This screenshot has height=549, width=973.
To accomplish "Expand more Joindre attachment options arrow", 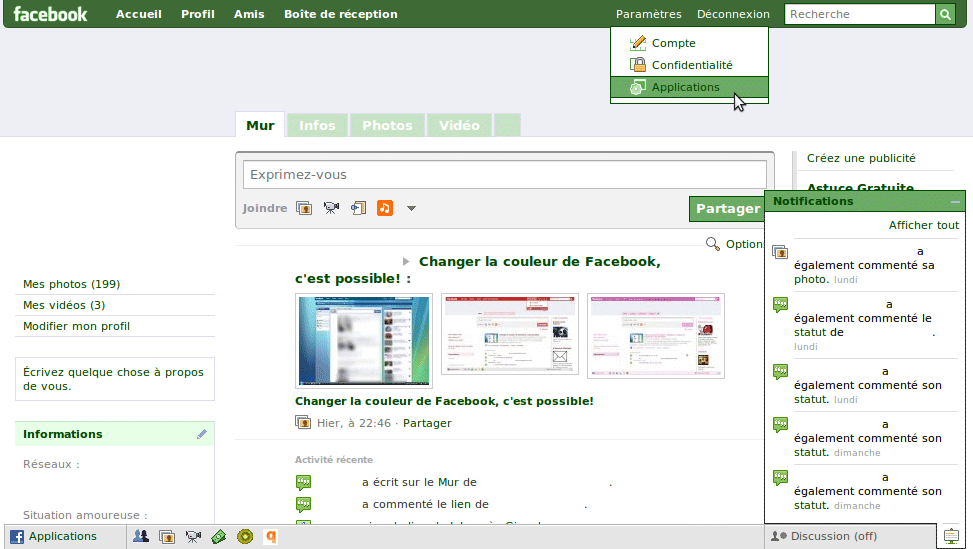I will click(411, 208).
